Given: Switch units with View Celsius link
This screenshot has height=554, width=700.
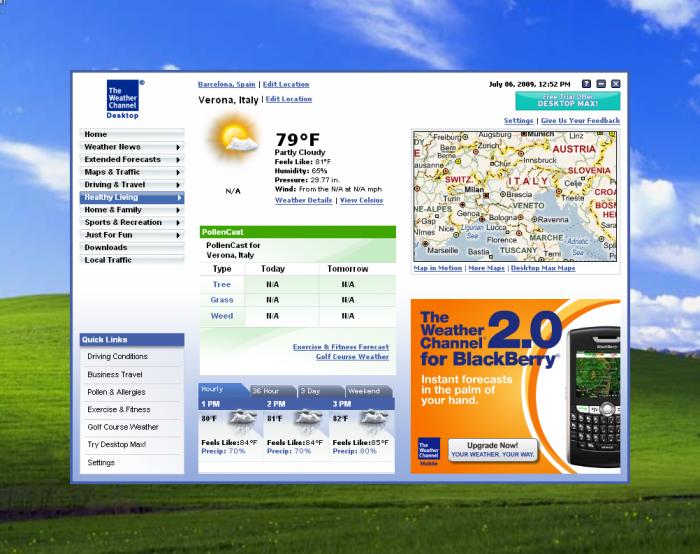Looking at the screenshot, I should click(361, 200).
